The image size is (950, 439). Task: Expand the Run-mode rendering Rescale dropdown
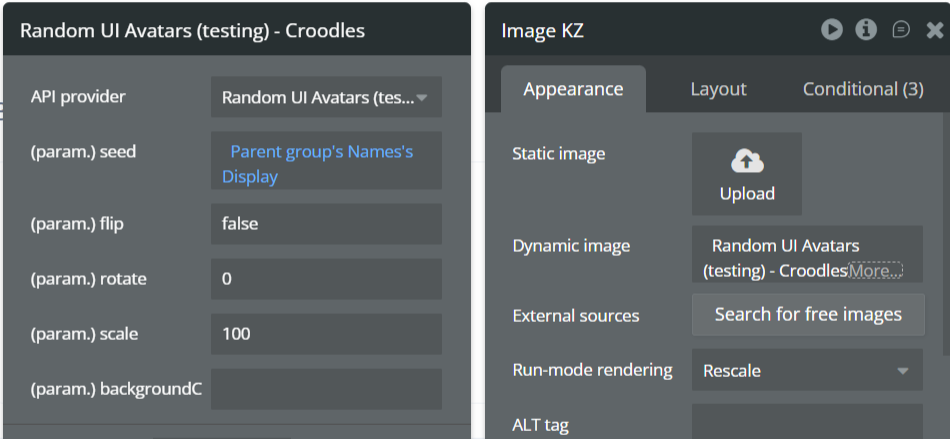coord(806,370)
